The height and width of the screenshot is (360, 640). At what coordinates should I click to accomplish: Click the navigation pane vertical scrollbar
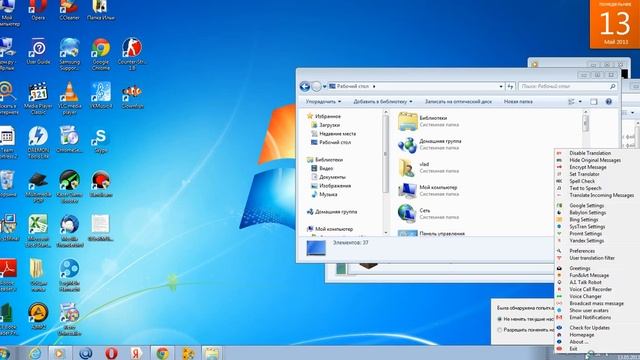[385, 172]
